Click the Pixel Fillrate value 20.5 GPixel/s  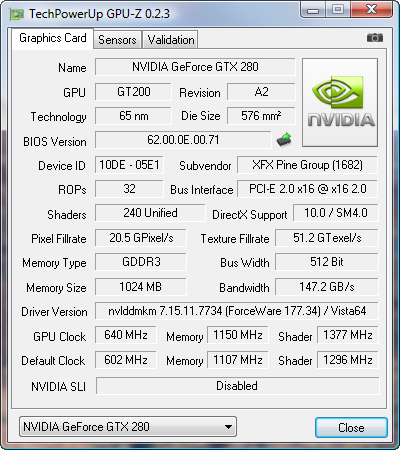[x=141, y=238]
